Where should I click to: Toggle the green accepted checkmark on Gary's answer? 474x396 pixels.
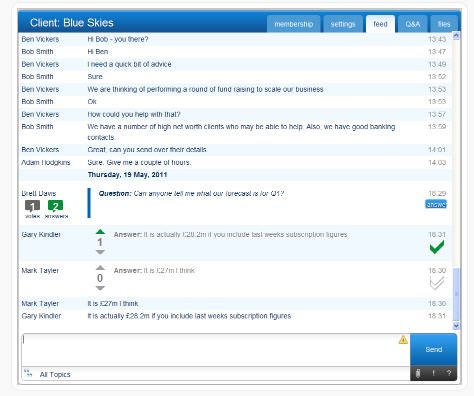pyautogui.click(x=437, y=247)
